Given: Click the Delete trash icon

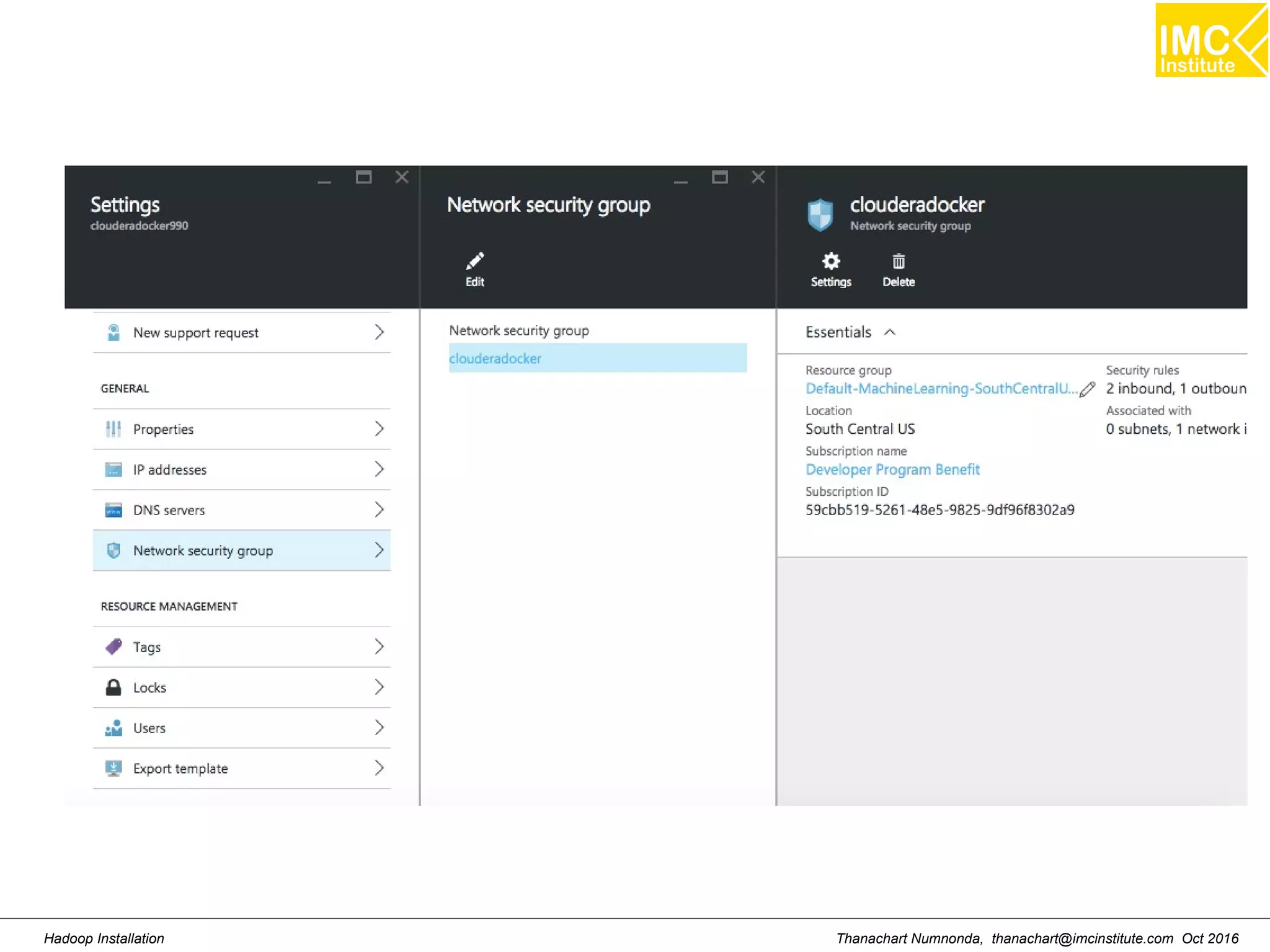Looking at the screenshot, I should click(x=898, y=261).
